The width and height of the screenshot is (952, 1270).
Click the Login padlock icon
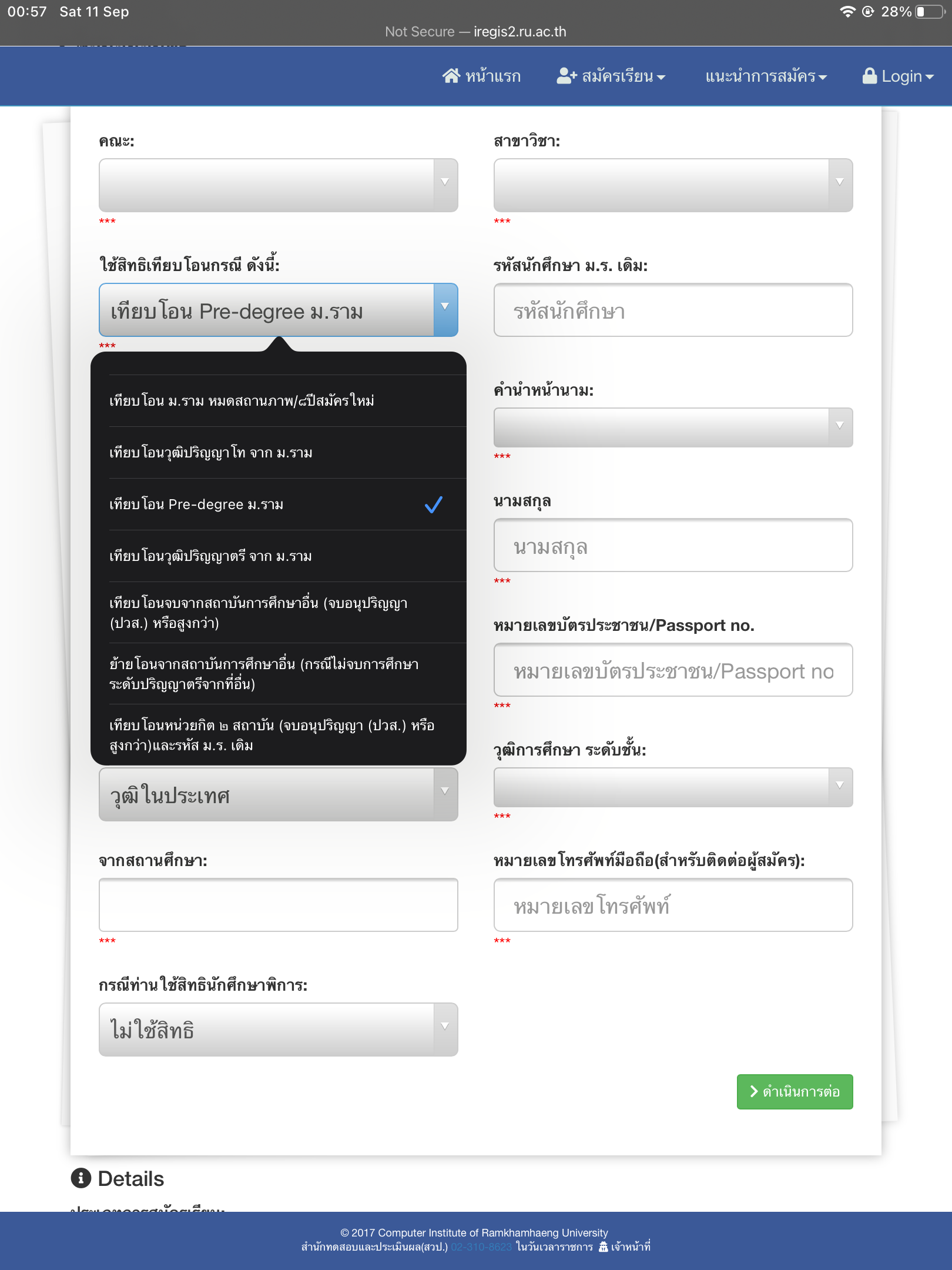pyautogui.click(x=869, y=76)
